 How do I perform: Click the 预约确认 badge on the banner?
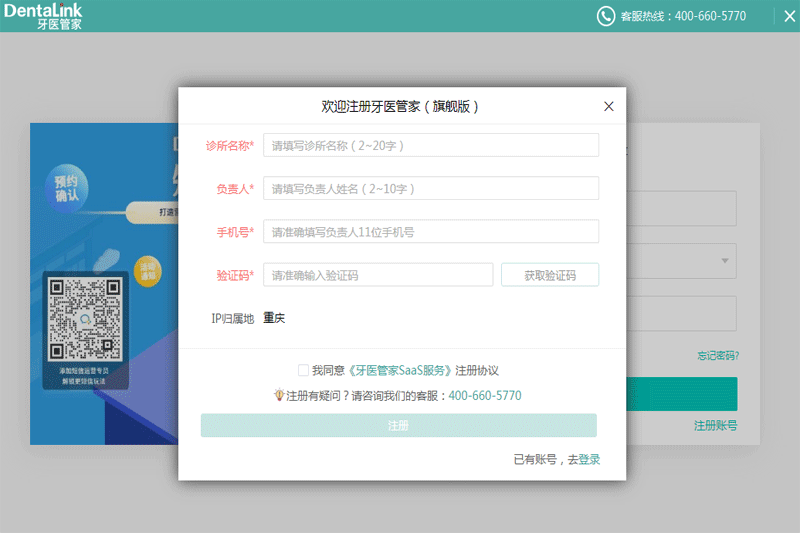pos(70,188)
